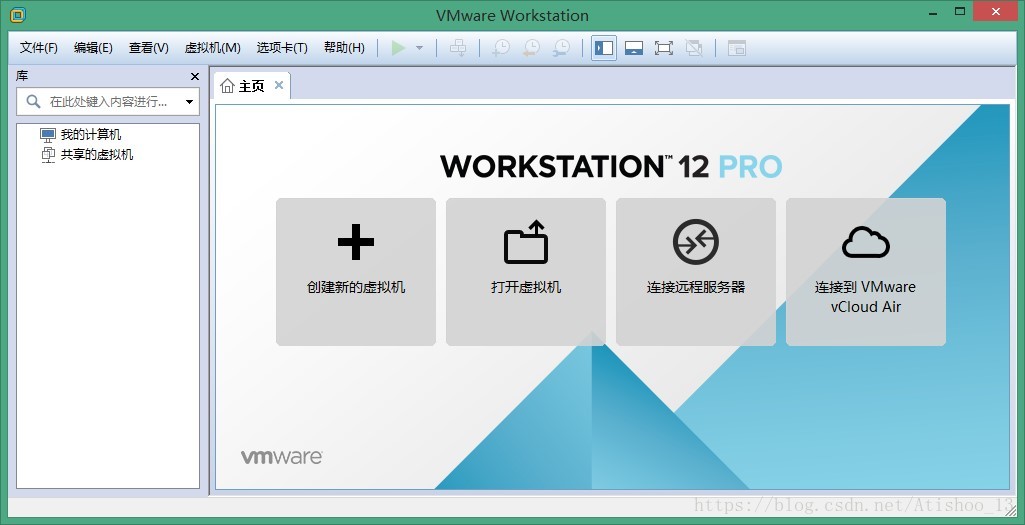Click the Manage Snapshots wrench-clock icon
The height and width of the screenshot is (525, 1025).
pos(562,48)
